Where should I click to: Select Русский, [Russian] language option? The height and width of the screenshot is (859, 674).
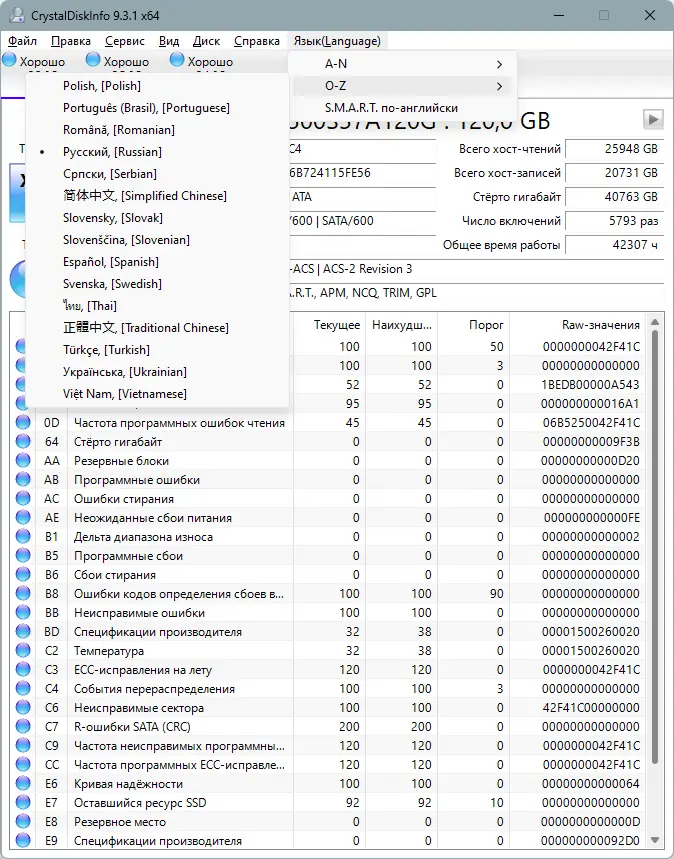pyautogui.click(x=158, y=152)
